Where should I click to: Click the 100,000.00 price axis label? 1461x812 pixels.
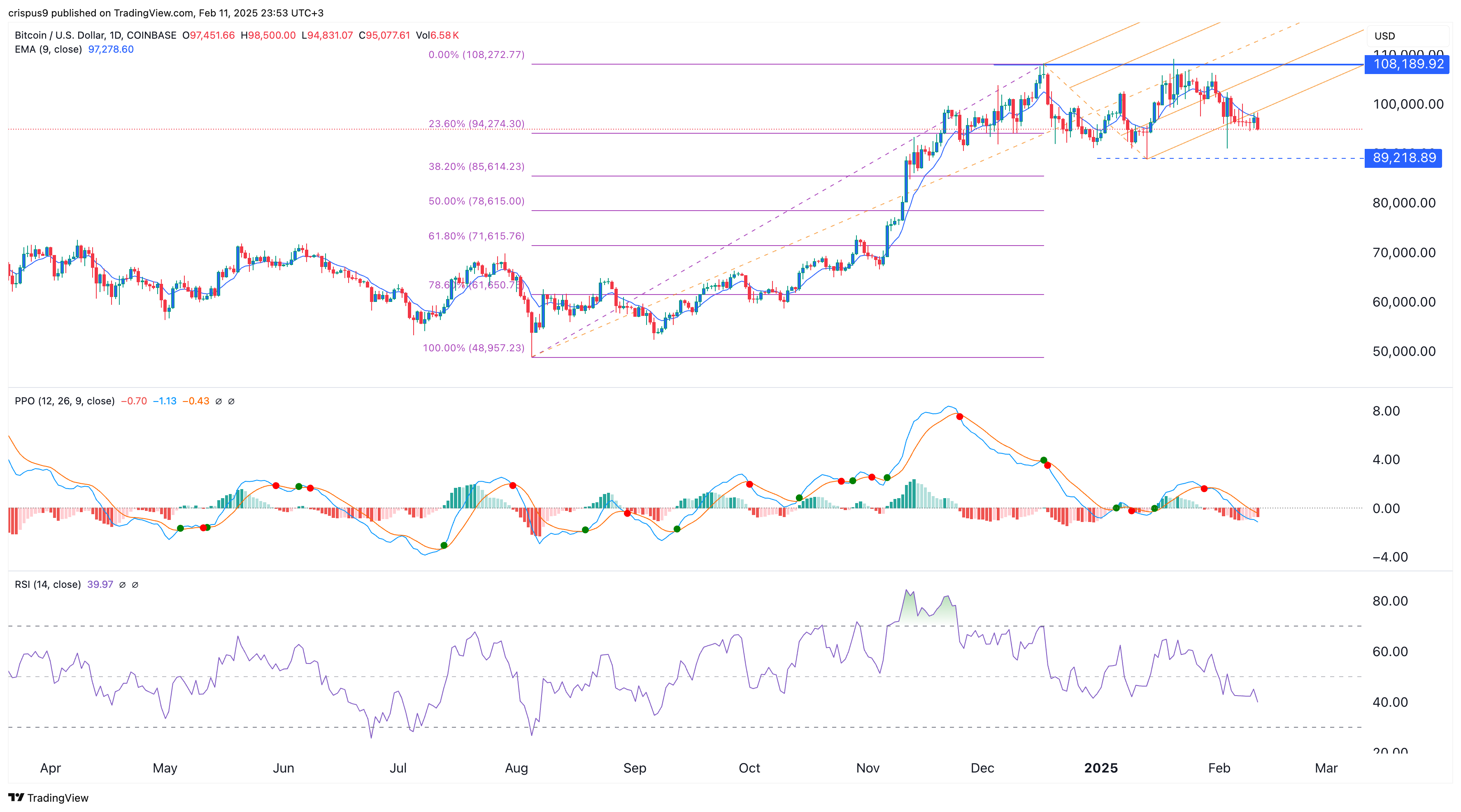[1408, 104]
